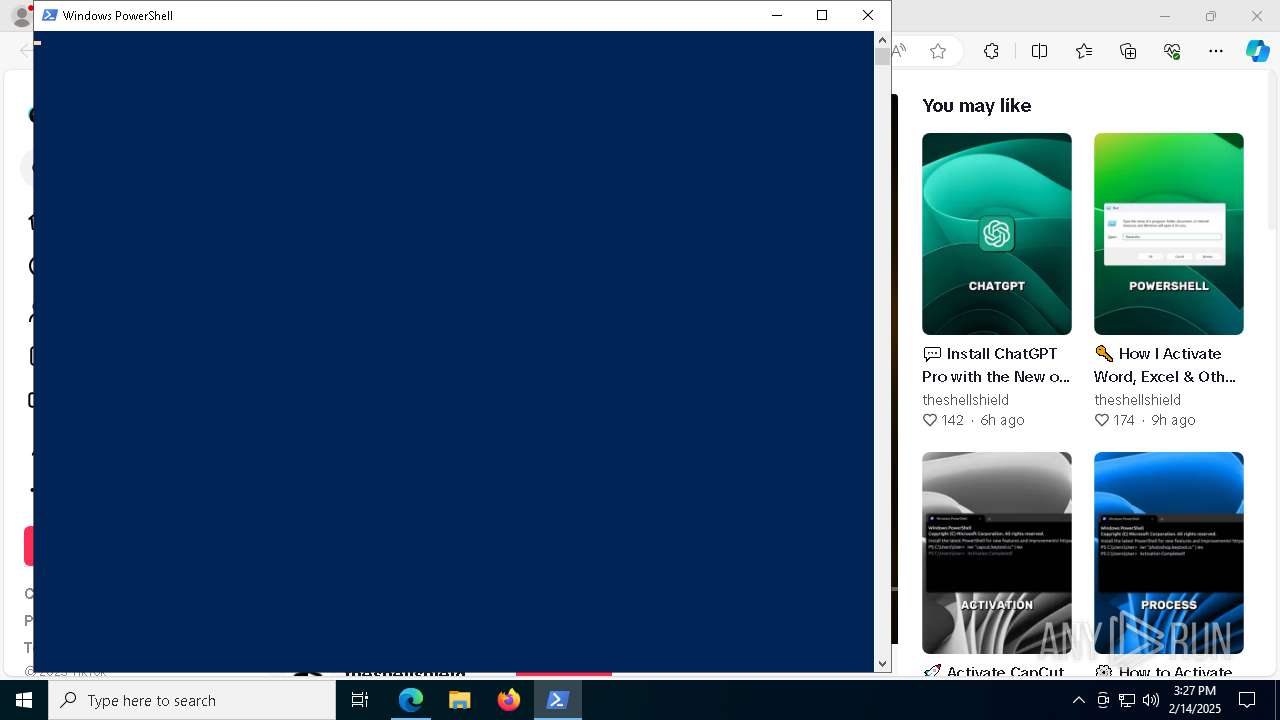This screenshot has width=1280, height=720.
Task: Click the heart icon with 174 likes
Action: [1102, 420]
